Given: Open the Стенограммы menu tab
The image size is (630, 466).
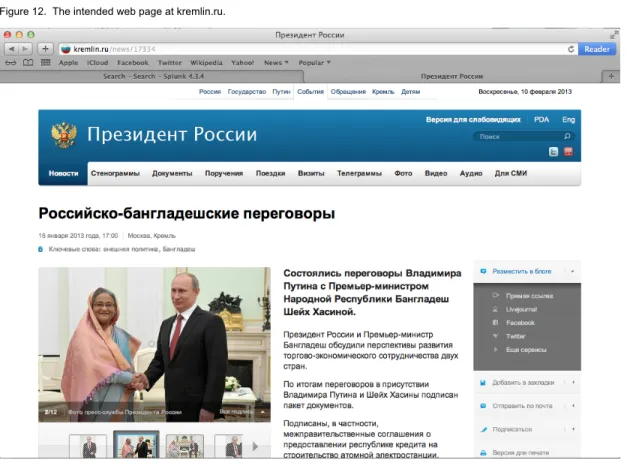Looking at the screenshot, I should coord(115,173).
